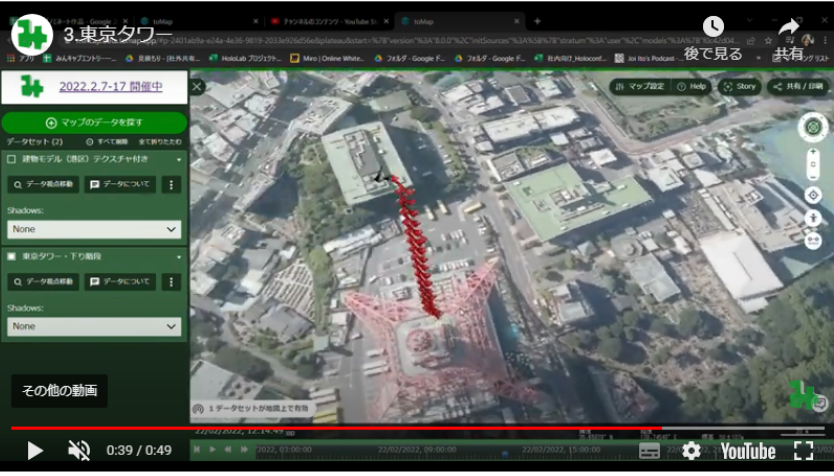Click the map compass control
Screen dimensions: 834x476
click(813, 127)
